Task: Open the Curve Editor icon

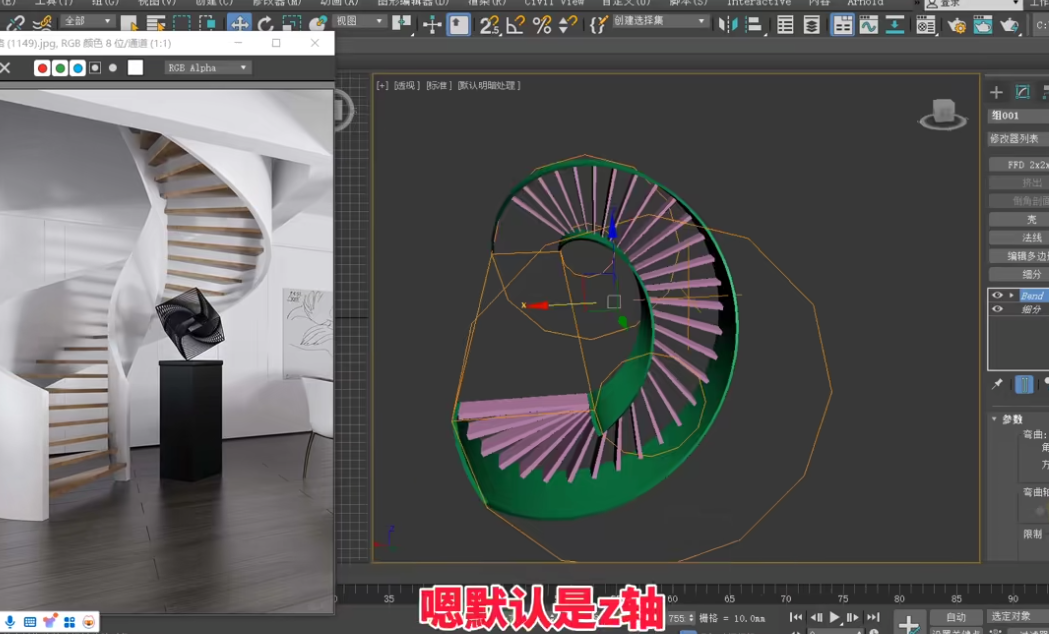Action: pyautogui.click(x=869, y=25)
